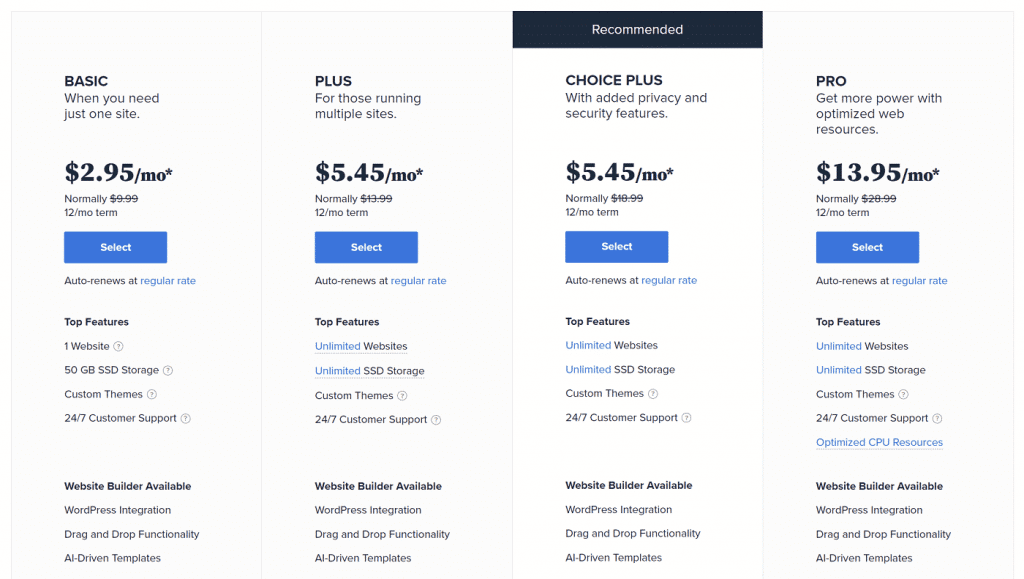Open the Custom Themes tooltip in the BASIC plan

click(x=151, y=394)
